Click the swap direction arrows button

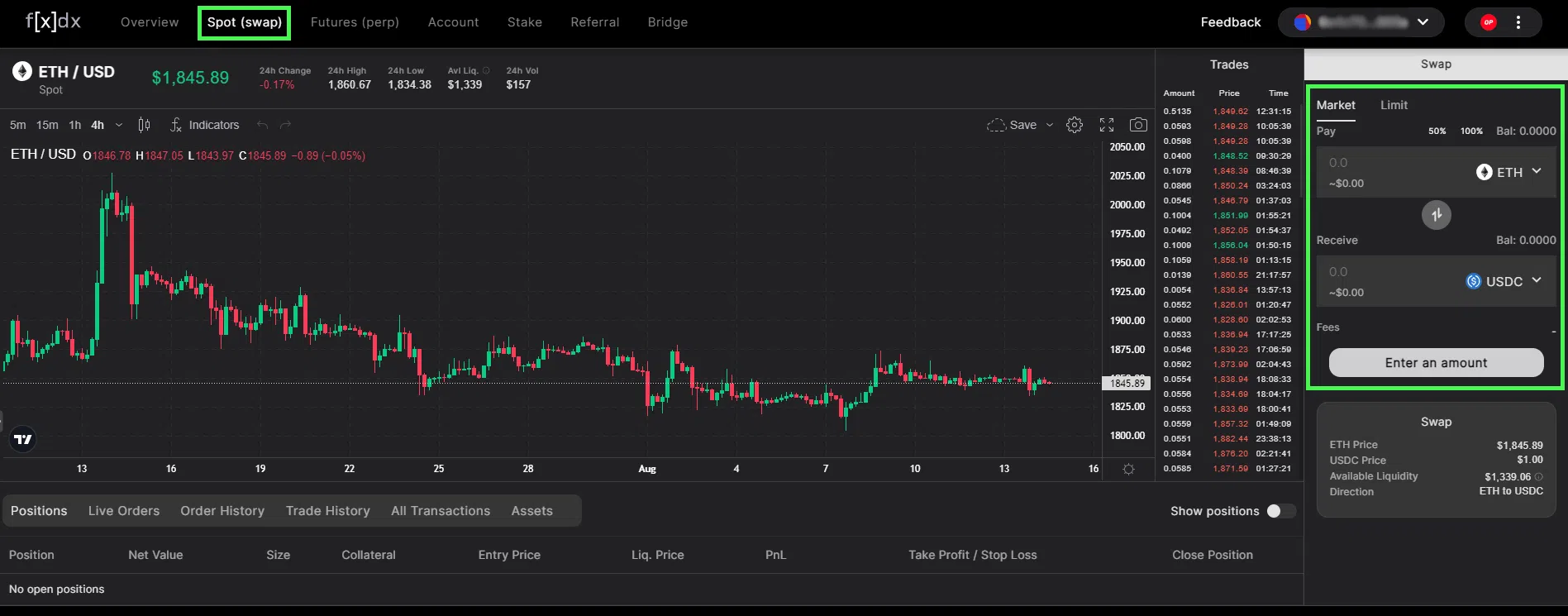point(1437,215)
